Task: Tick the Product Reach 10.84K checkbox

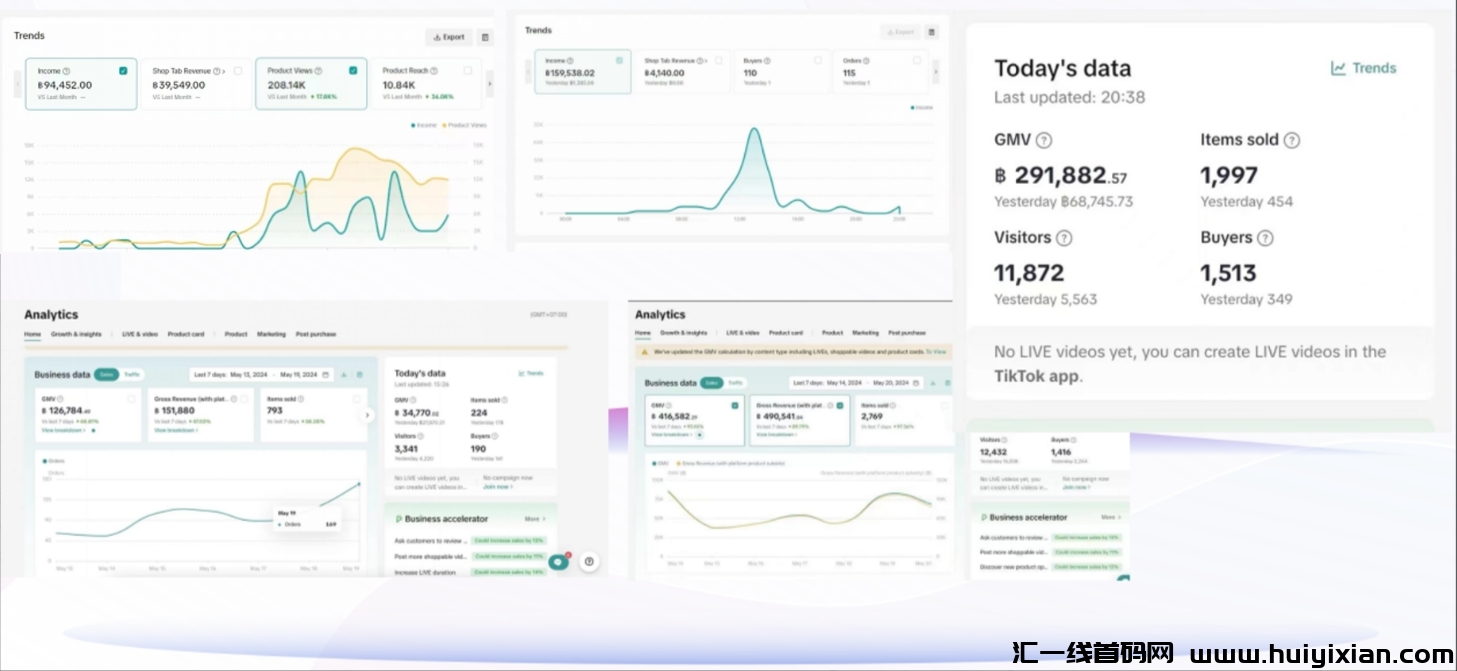Action: click(x=468, y=71)
